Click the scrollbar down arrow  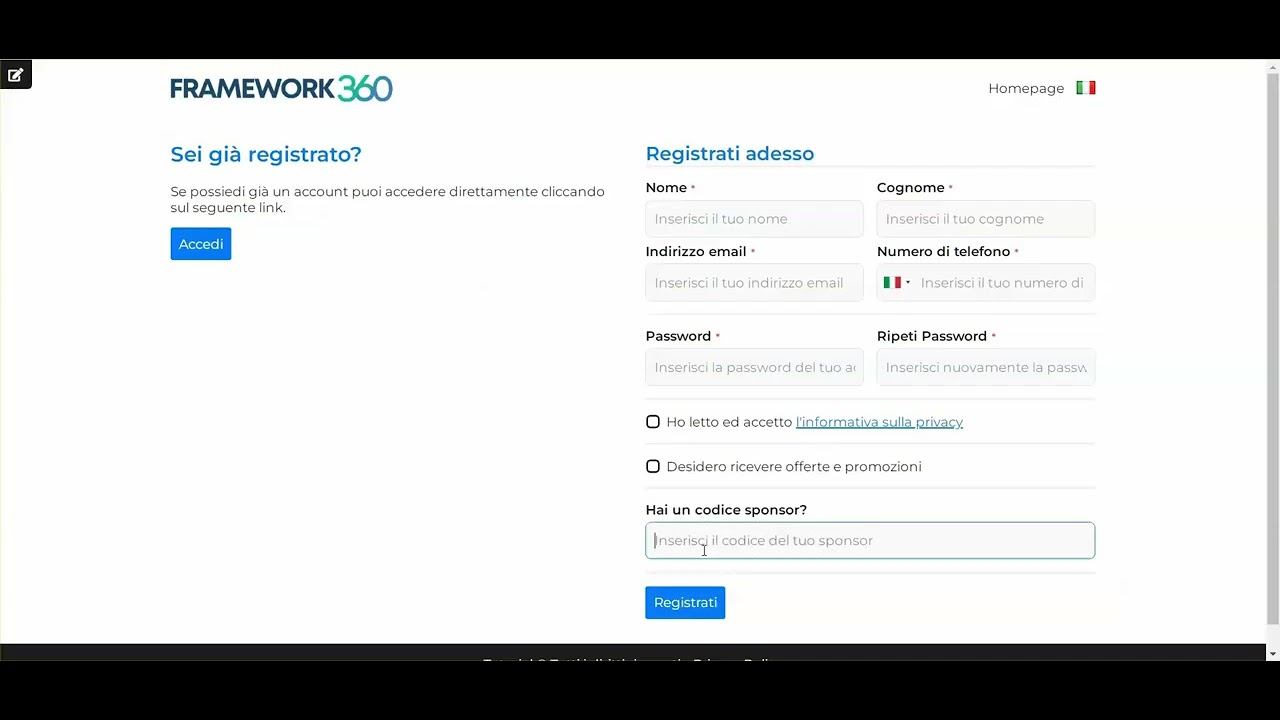click(1272, 653)
